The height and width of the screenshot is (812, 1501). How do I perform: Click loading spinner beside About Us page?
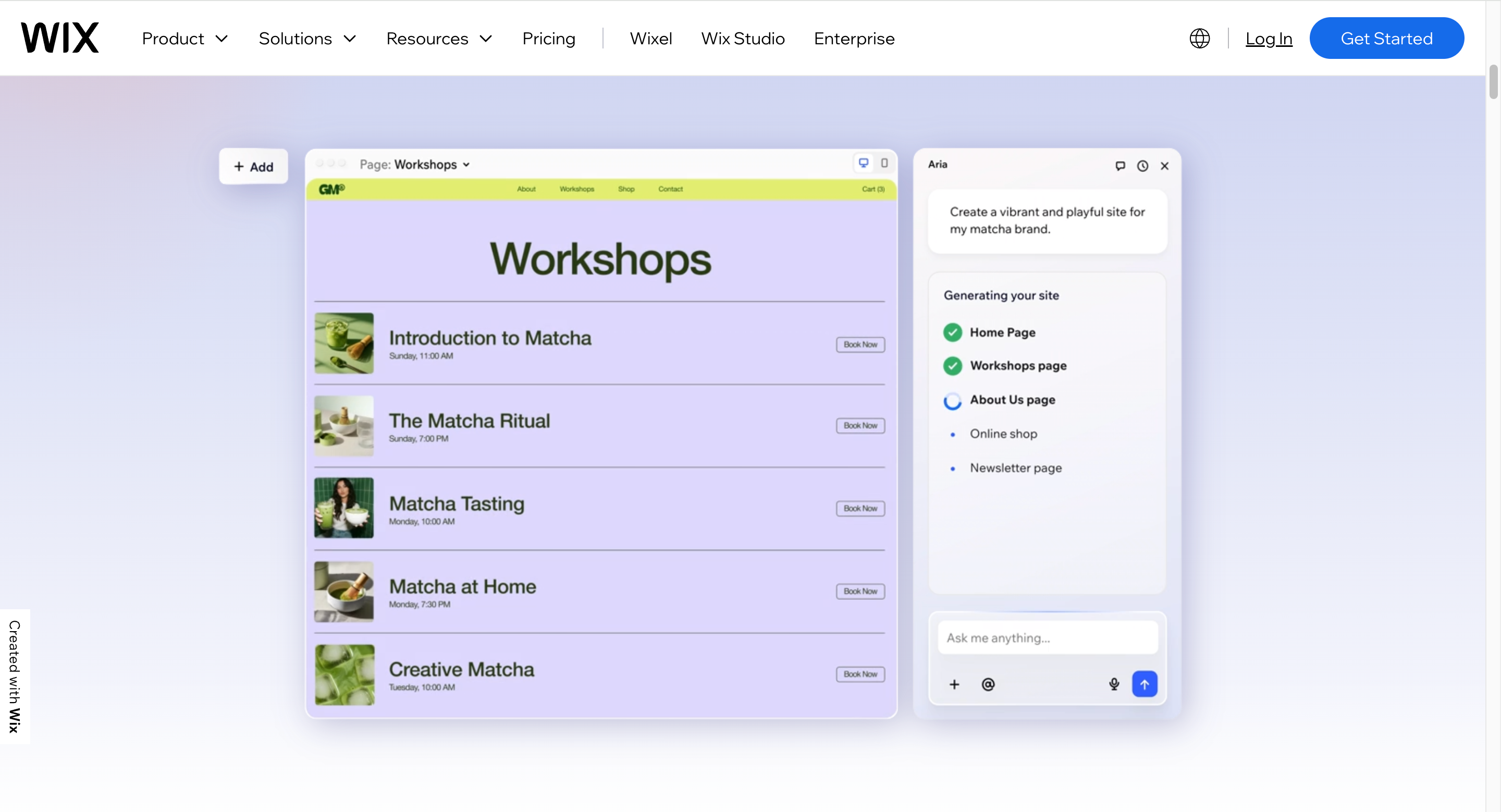(x=953, y=400)
